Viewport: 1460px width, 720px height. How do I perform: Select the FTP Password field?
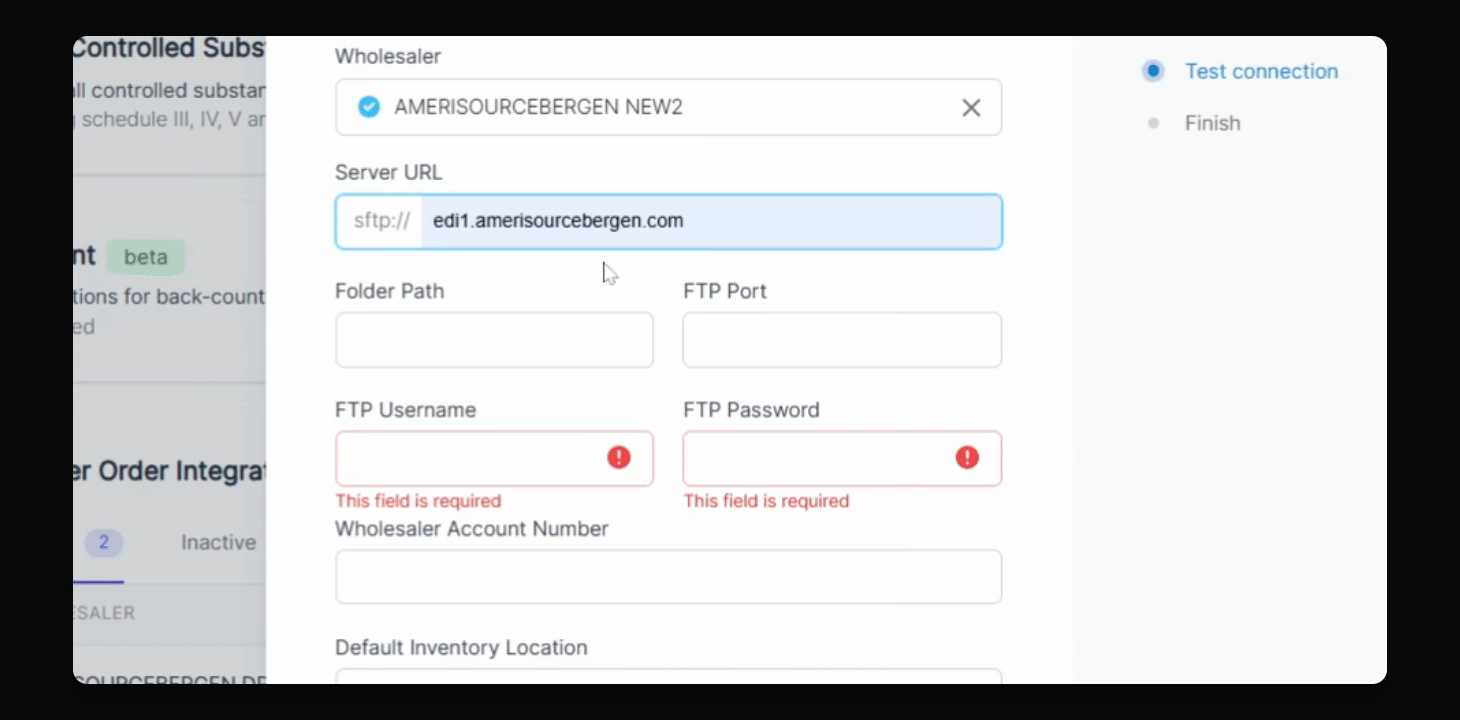pos(842,458)
